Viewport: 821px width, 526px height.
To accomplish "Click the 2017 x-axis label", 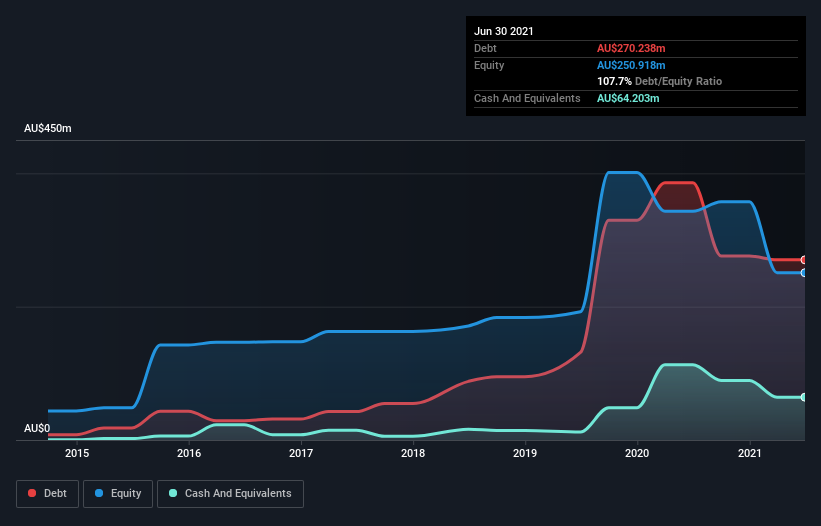I will [301, 453].
